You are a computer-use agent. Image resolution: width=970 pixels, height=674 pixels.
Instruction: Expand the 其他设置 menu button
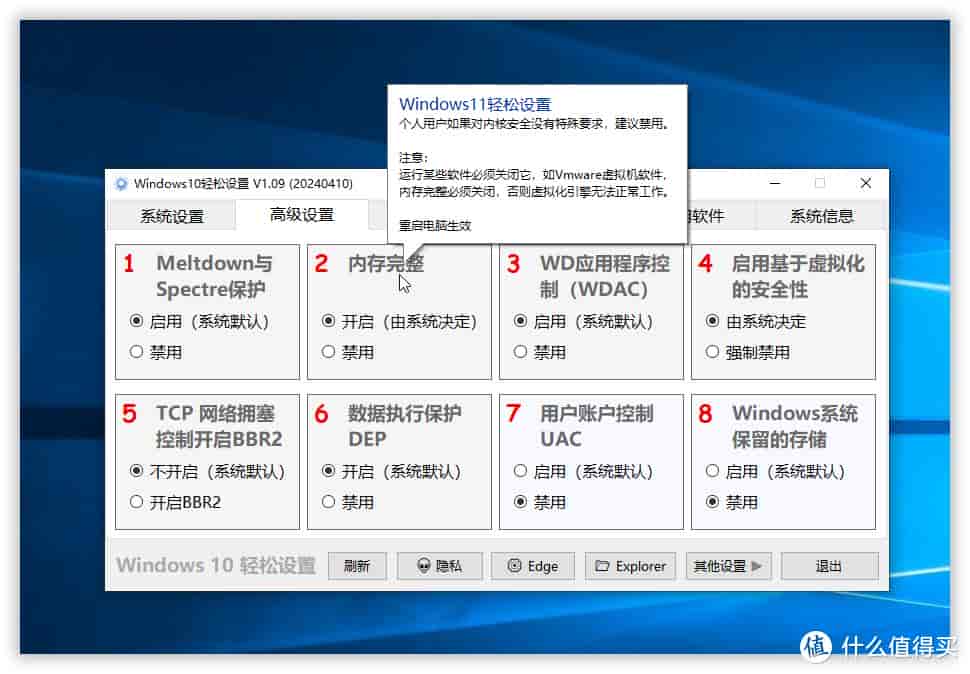coord(728,566)
